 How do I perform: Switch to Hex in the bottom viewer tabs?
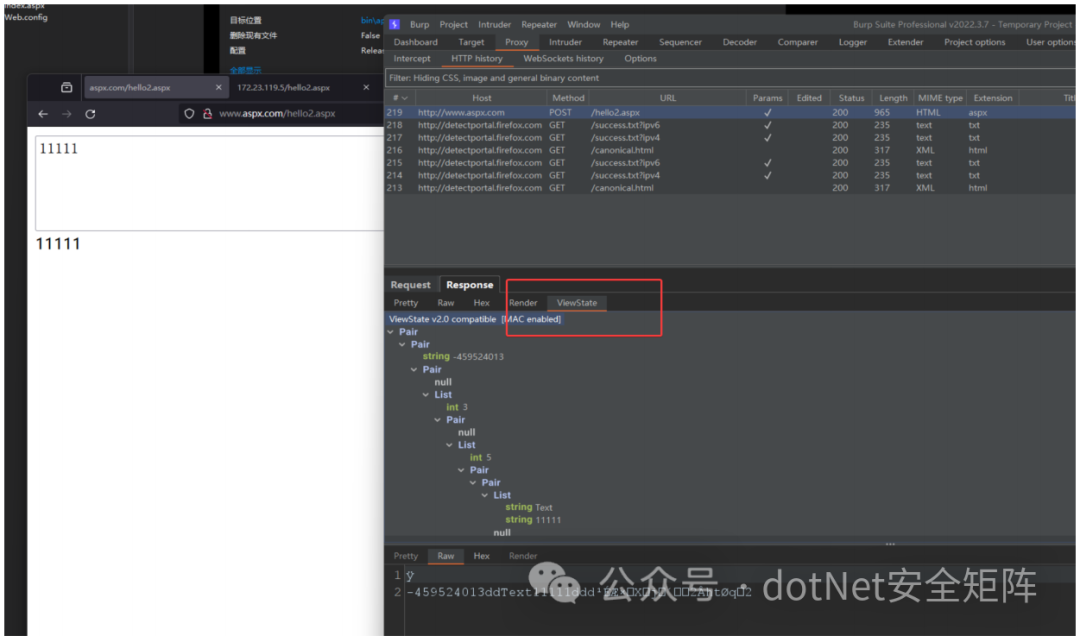pyautogui.click(x=481, y=556)
